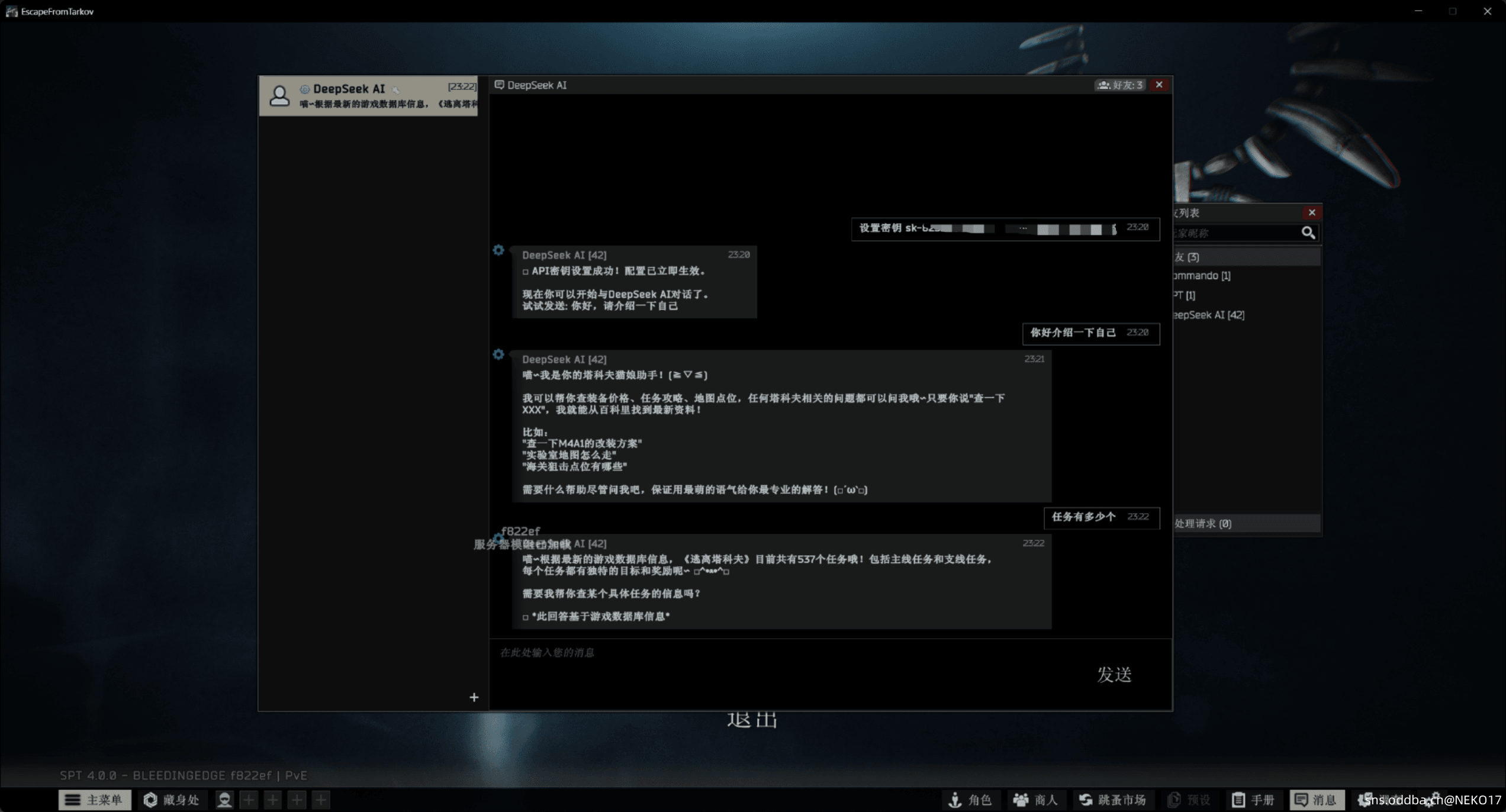
Task: Select Commando [1] in the friends list
Action: (1202, 276)
